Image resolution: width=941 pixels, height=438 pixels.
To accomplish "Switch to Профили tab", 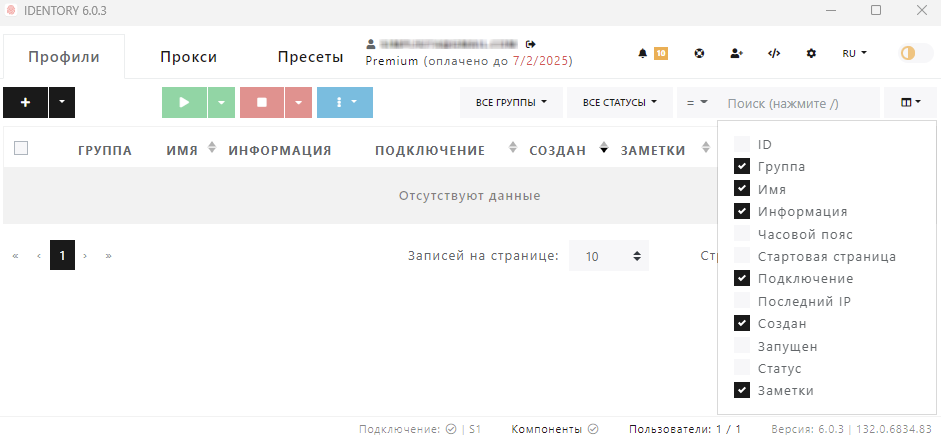I will tap(64, 57).
